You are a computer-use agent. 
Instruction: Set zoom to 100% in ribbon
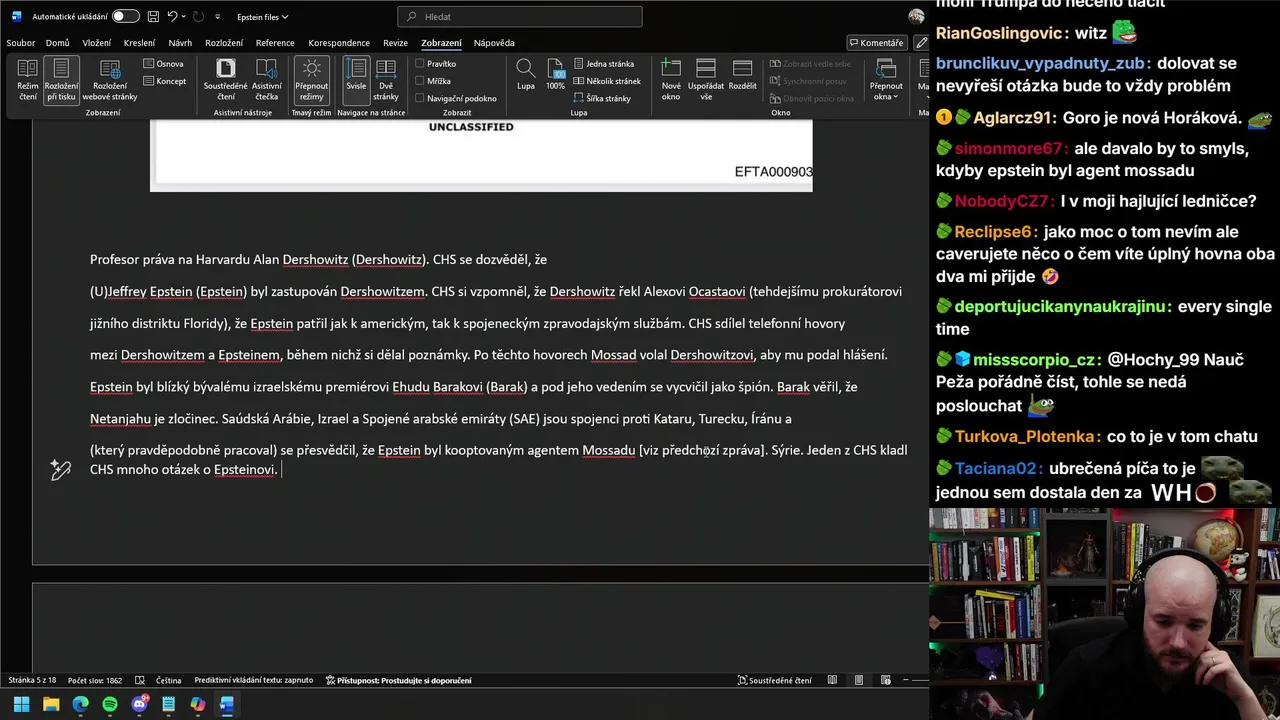pyautogui.click(x=555, y=76)
